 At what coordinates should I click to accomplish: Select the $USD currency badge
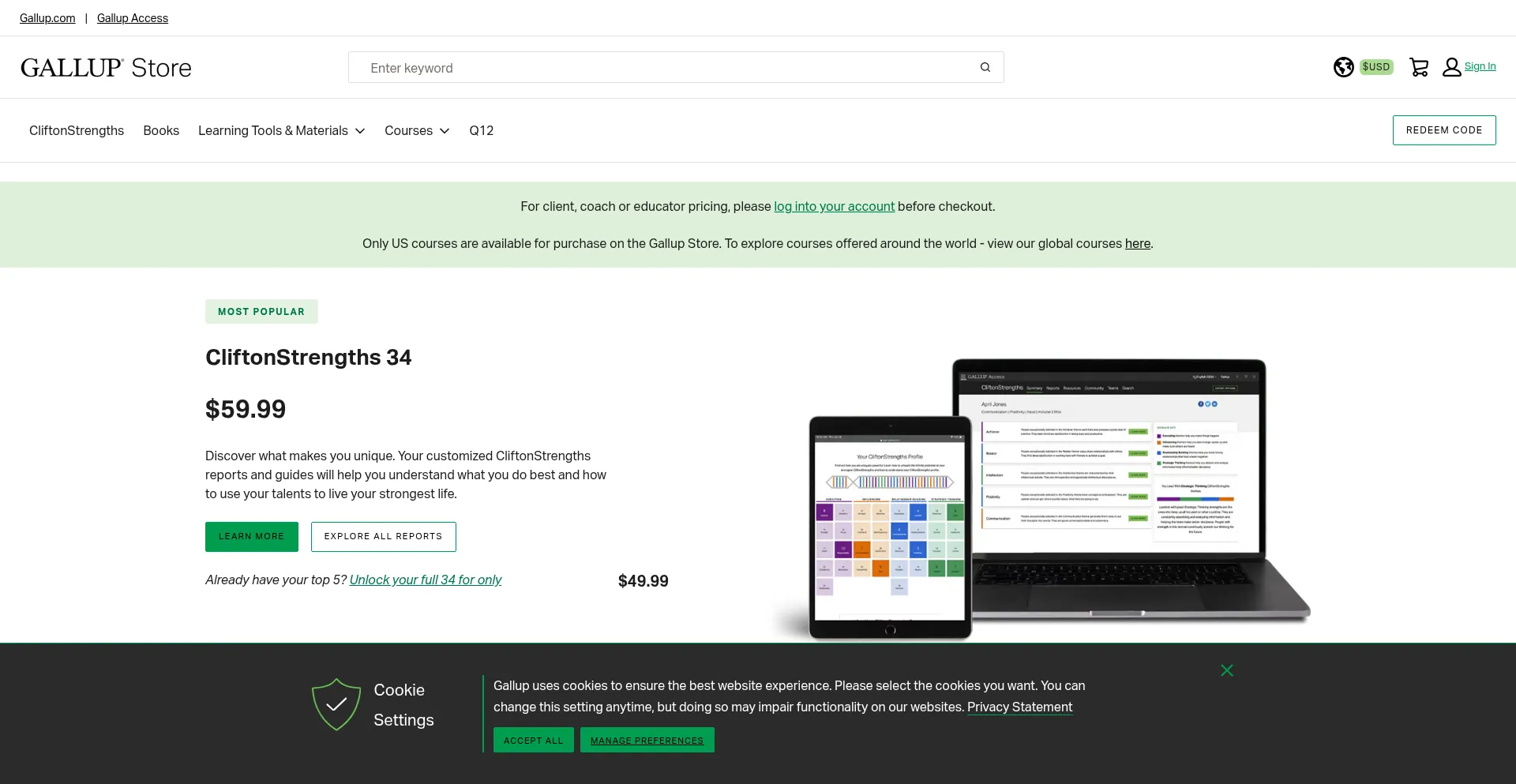pyautogui.click(x=1375, y=67)
